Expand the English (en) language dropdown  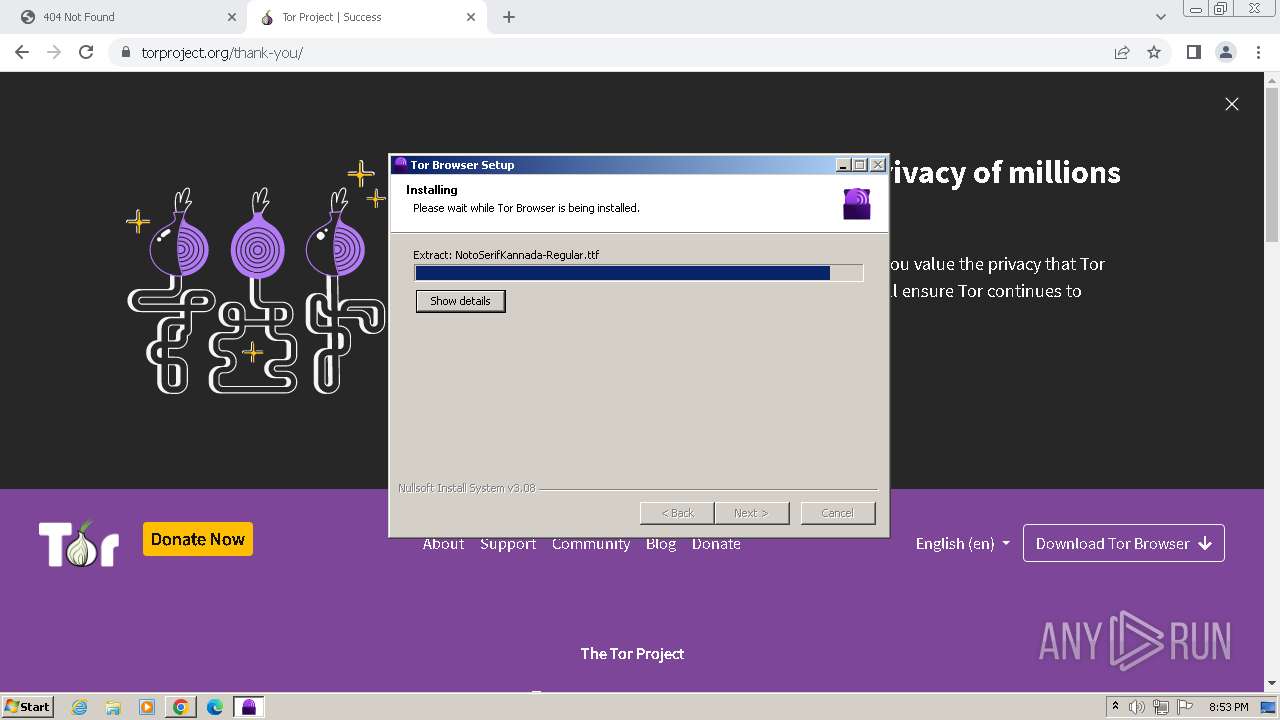[962, 544]
